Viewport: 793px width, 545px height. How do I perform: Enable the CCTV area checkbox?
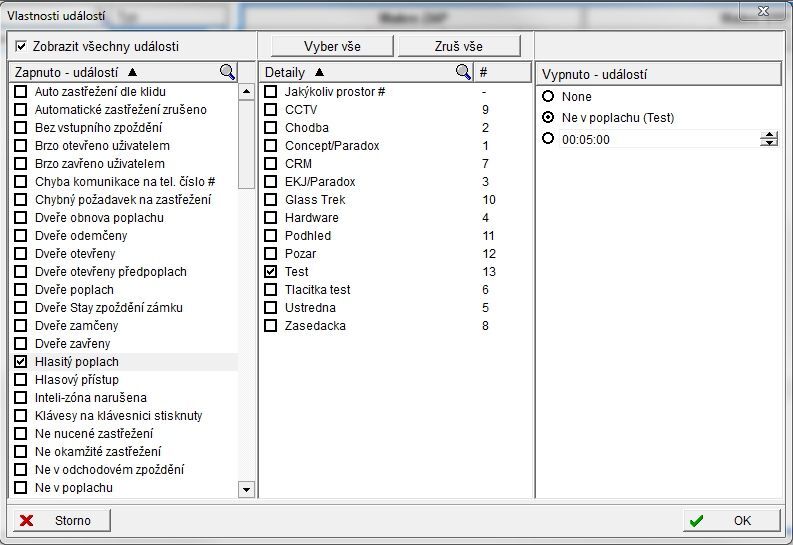[x=270, y=110]
